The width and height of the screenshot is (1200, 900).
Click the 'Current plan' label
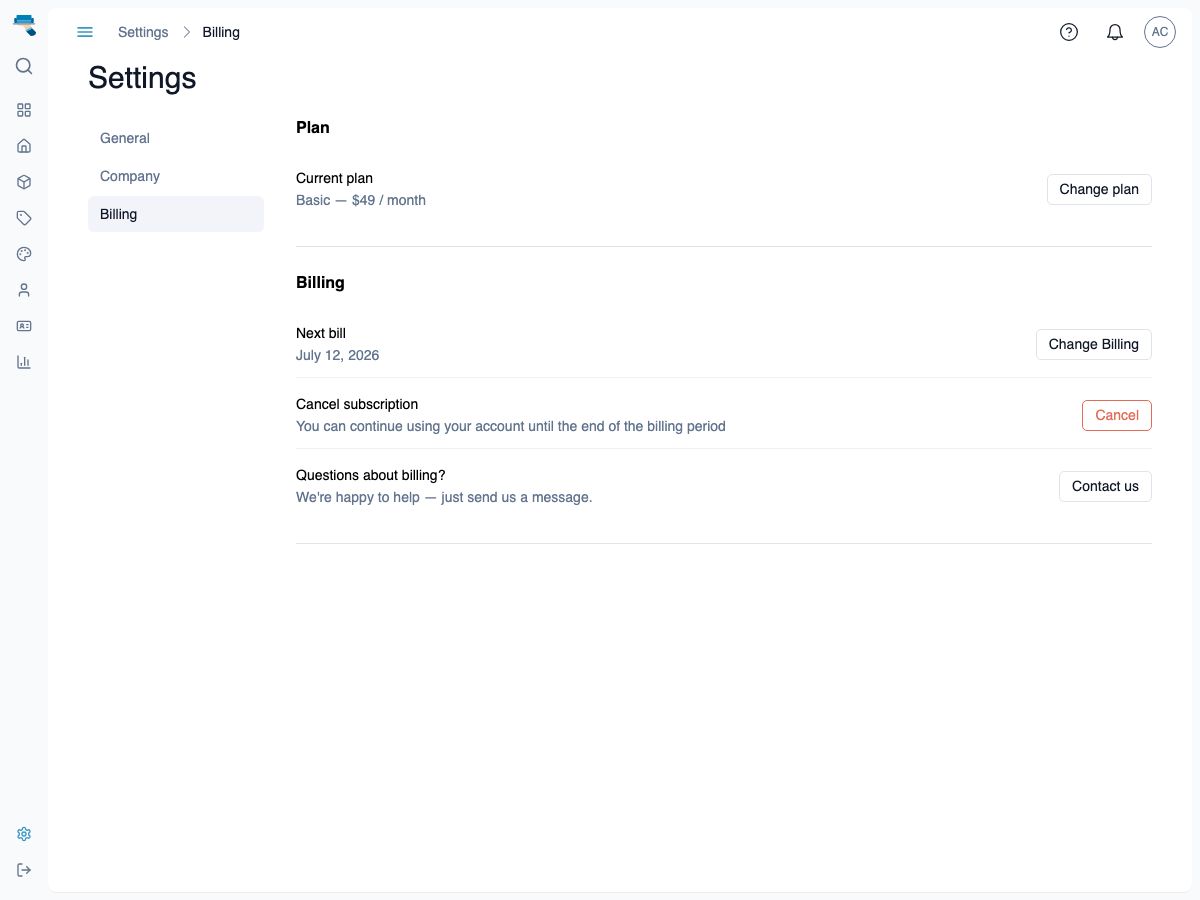pyautogui.click(x=334, y=178)
